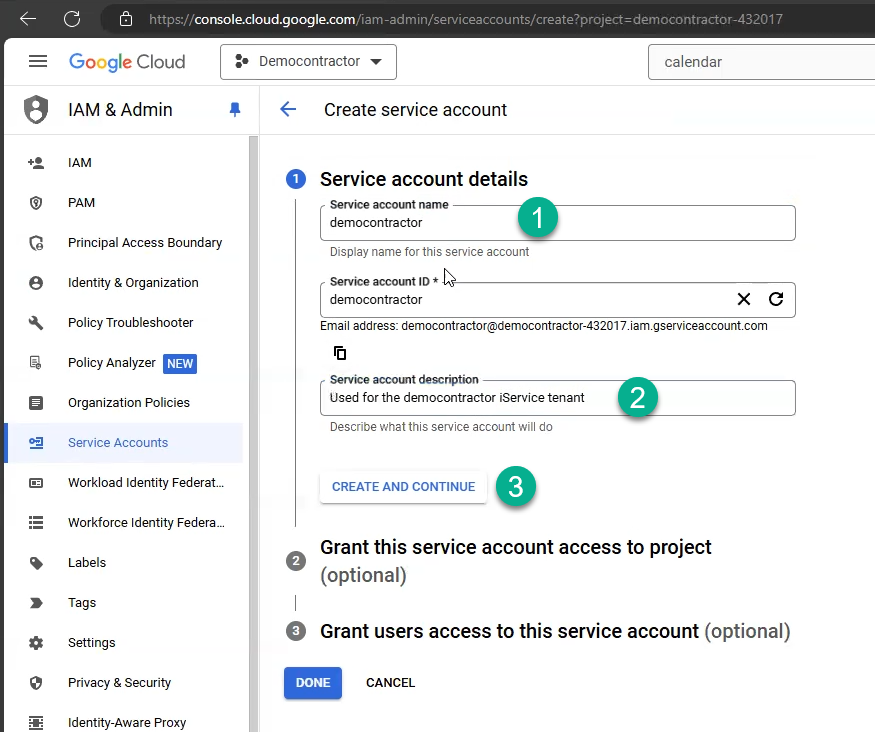Open the hamburger navigation menu
This screenshot has width=875, height=732.
point(38,61)
